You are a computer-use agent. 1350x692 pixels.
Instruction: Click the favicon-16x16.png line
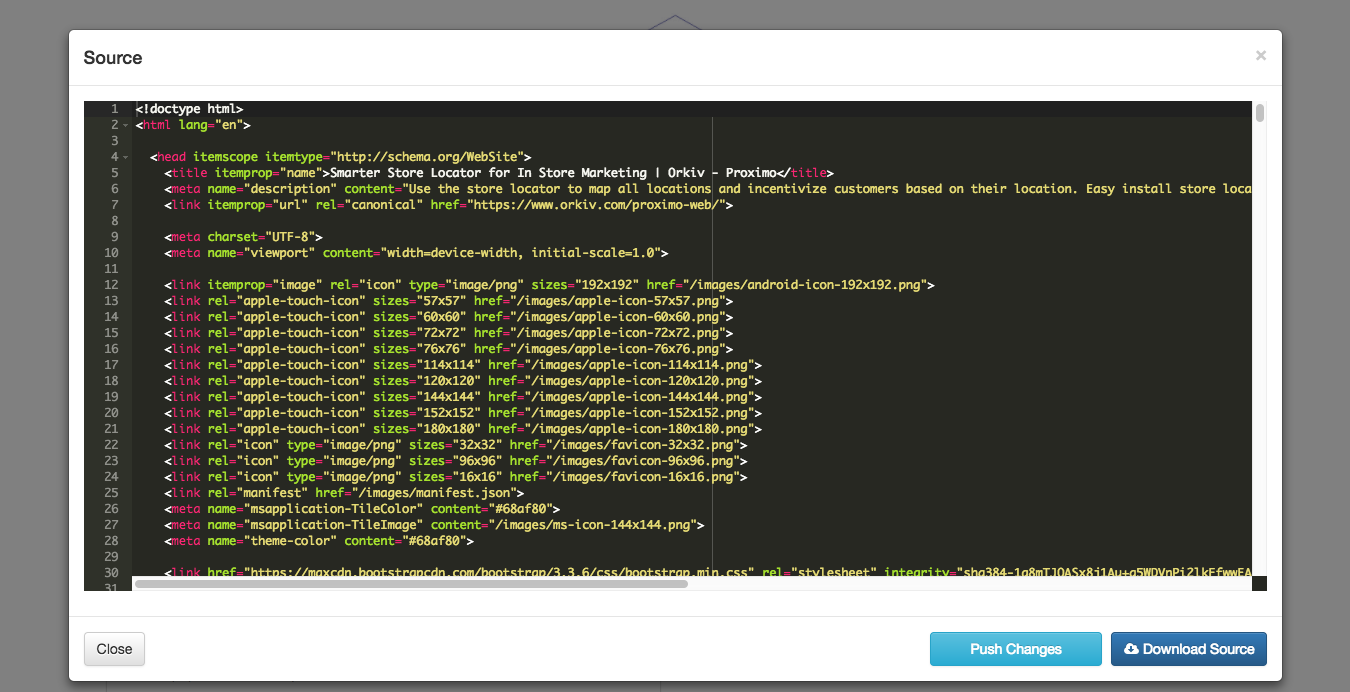point(456,477)
